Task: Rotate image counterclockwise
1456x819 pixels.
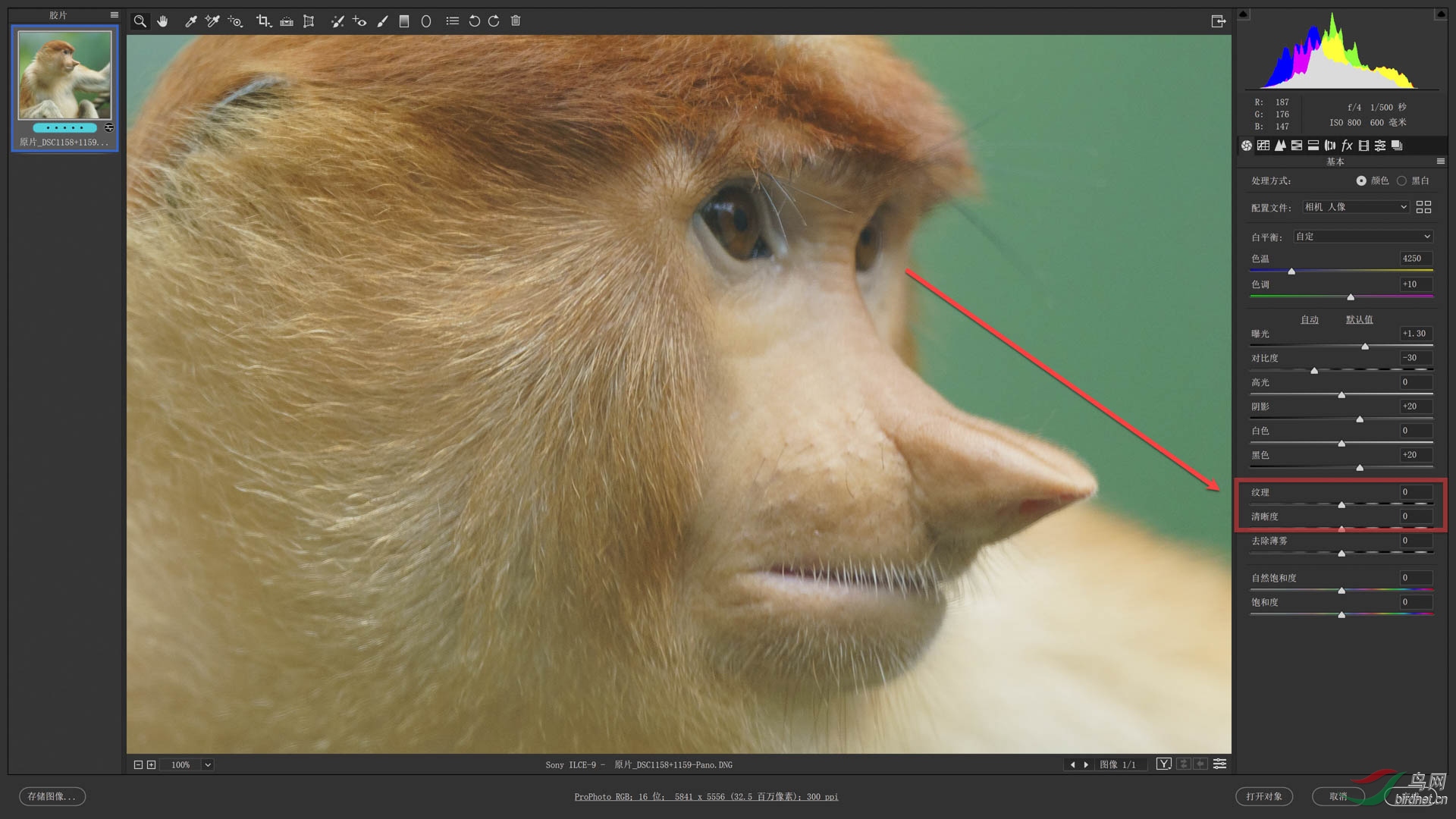Action: pyautogui.click(x=474, y=21)
